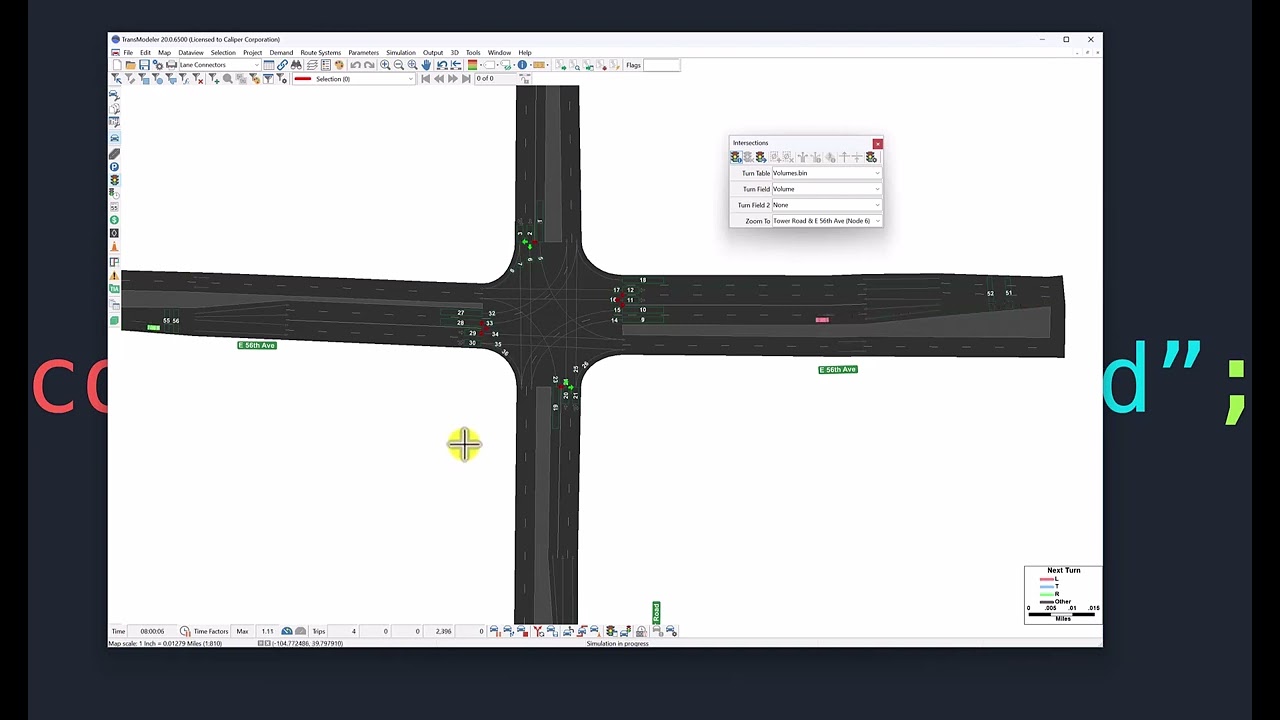Screen dimensions: 1280x720
Task: Open the Parameters menu
Action: coord(363,52)
